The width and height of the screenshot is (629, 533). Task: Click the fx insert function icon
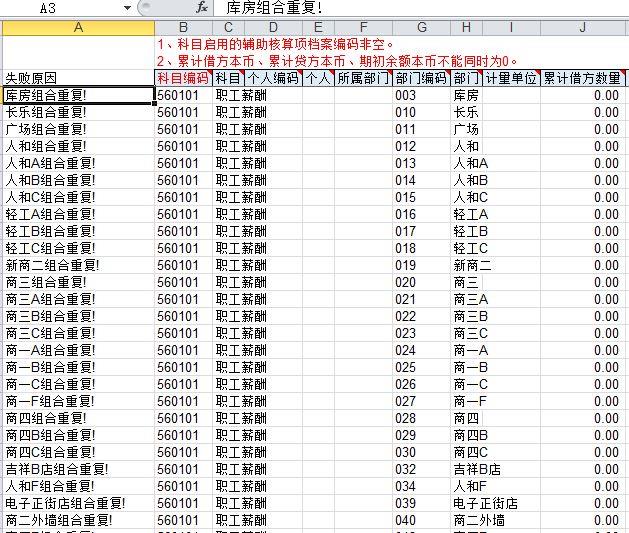(x=202, y=7)
